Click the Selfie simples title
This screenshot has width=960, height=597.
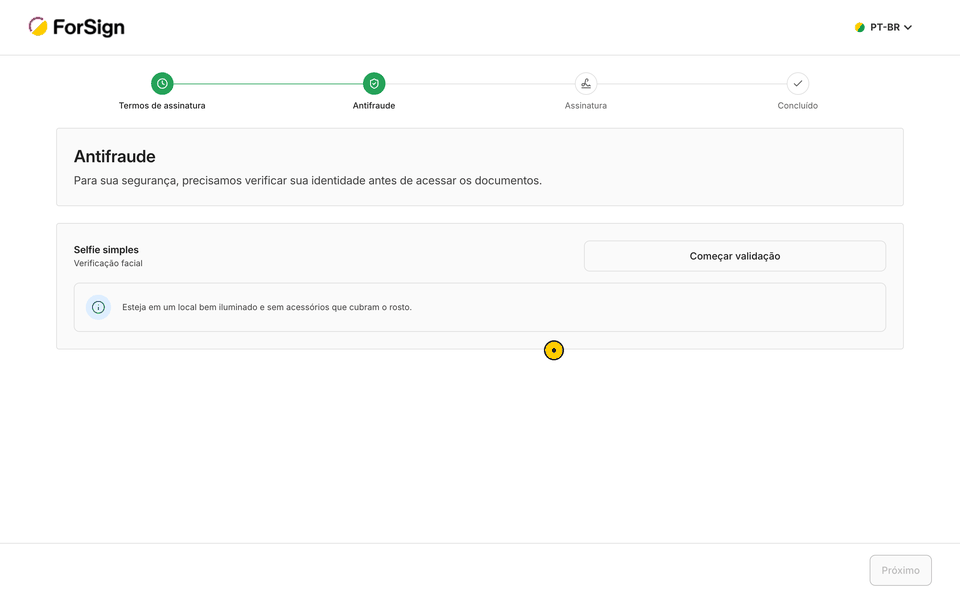106,249
